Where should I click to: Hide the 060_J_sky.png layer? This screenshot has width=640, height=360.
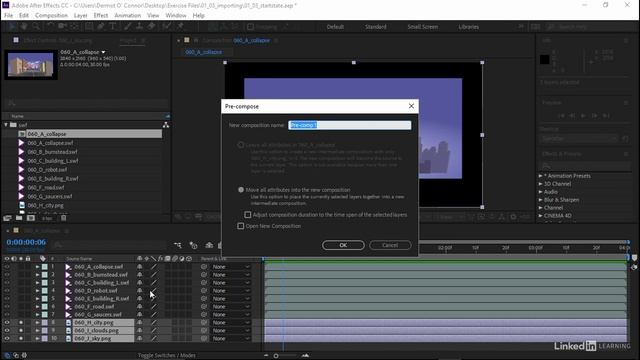click(7, 338)
